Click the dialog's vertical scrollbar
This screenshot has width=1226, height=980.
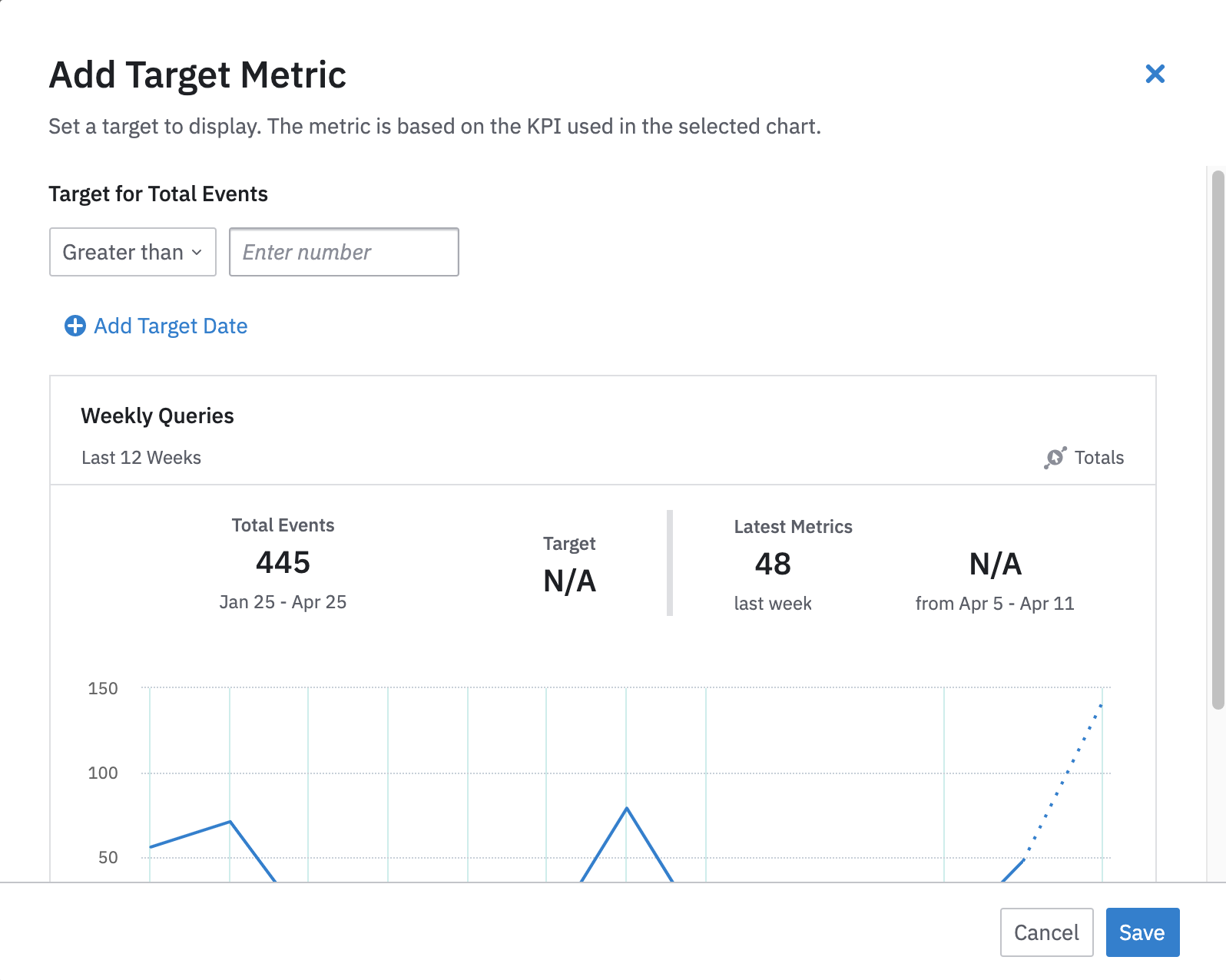[1218, 438]
